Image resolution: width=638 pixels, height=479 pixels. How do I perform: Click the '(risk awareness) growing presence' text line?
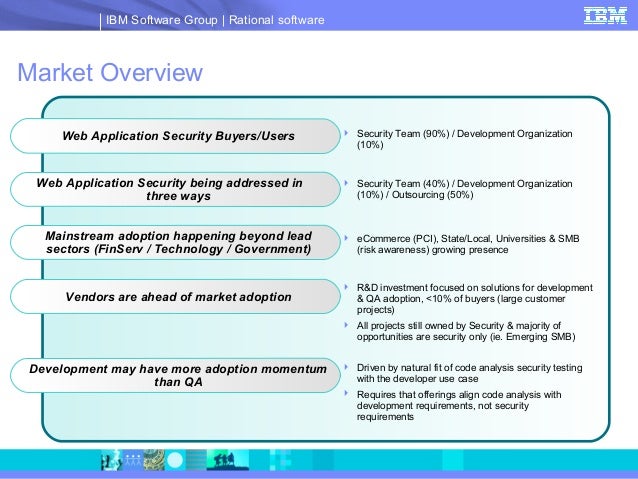coord(433,250)
